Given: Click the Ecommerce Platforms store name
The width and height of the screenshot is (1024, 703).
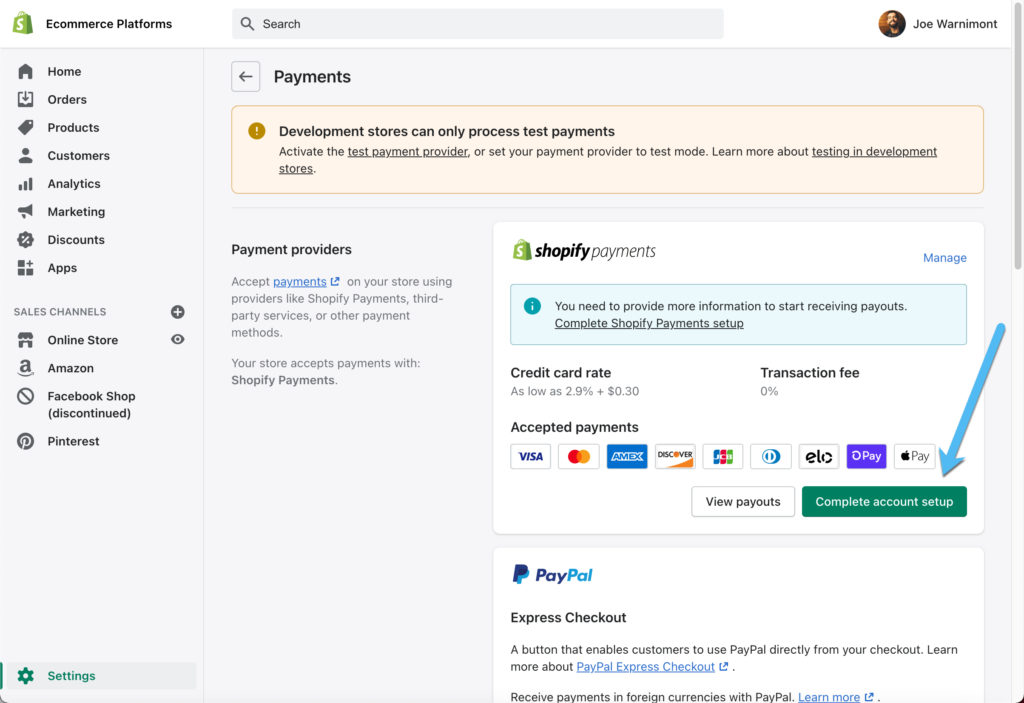Looking at the screenshot, I should [x=109, y=24].
